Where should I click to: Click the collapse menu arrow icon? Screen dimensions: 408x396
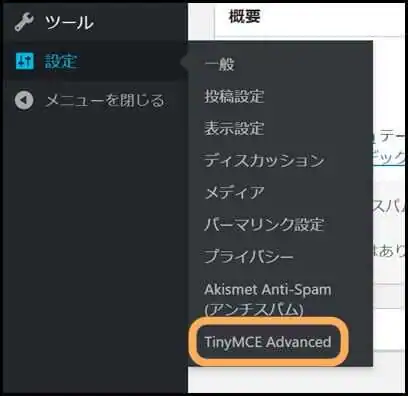(24, 100)
